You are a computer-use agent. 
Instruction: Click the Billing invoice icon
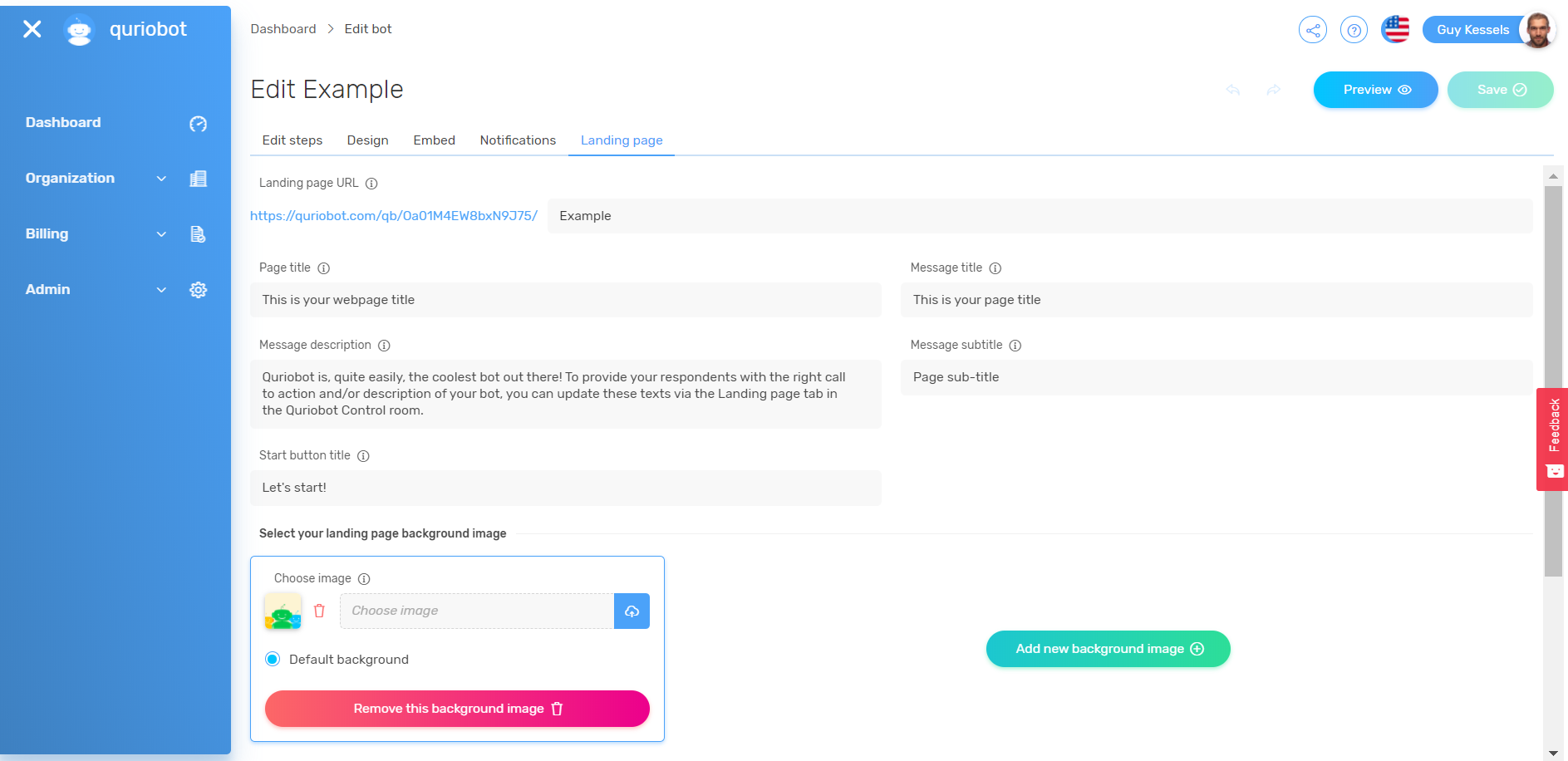point(198,234)
